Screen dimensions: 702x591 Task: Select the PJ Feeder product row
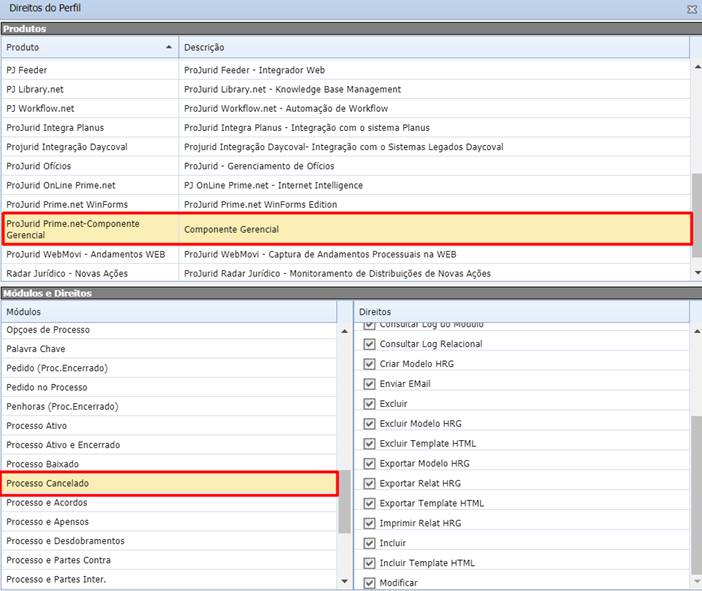click(345, 70)
